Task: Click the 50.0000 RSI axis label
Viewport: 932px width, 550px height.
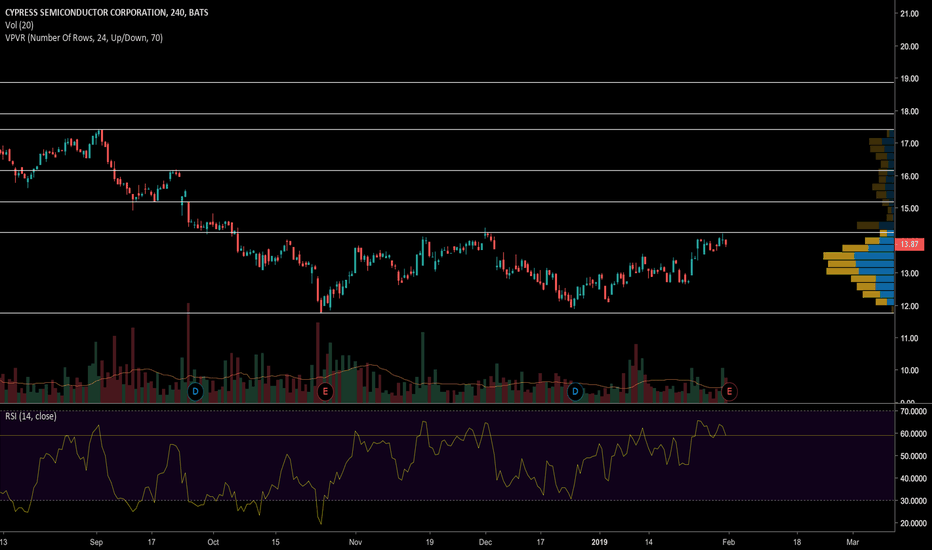Action: click(914, 456)
